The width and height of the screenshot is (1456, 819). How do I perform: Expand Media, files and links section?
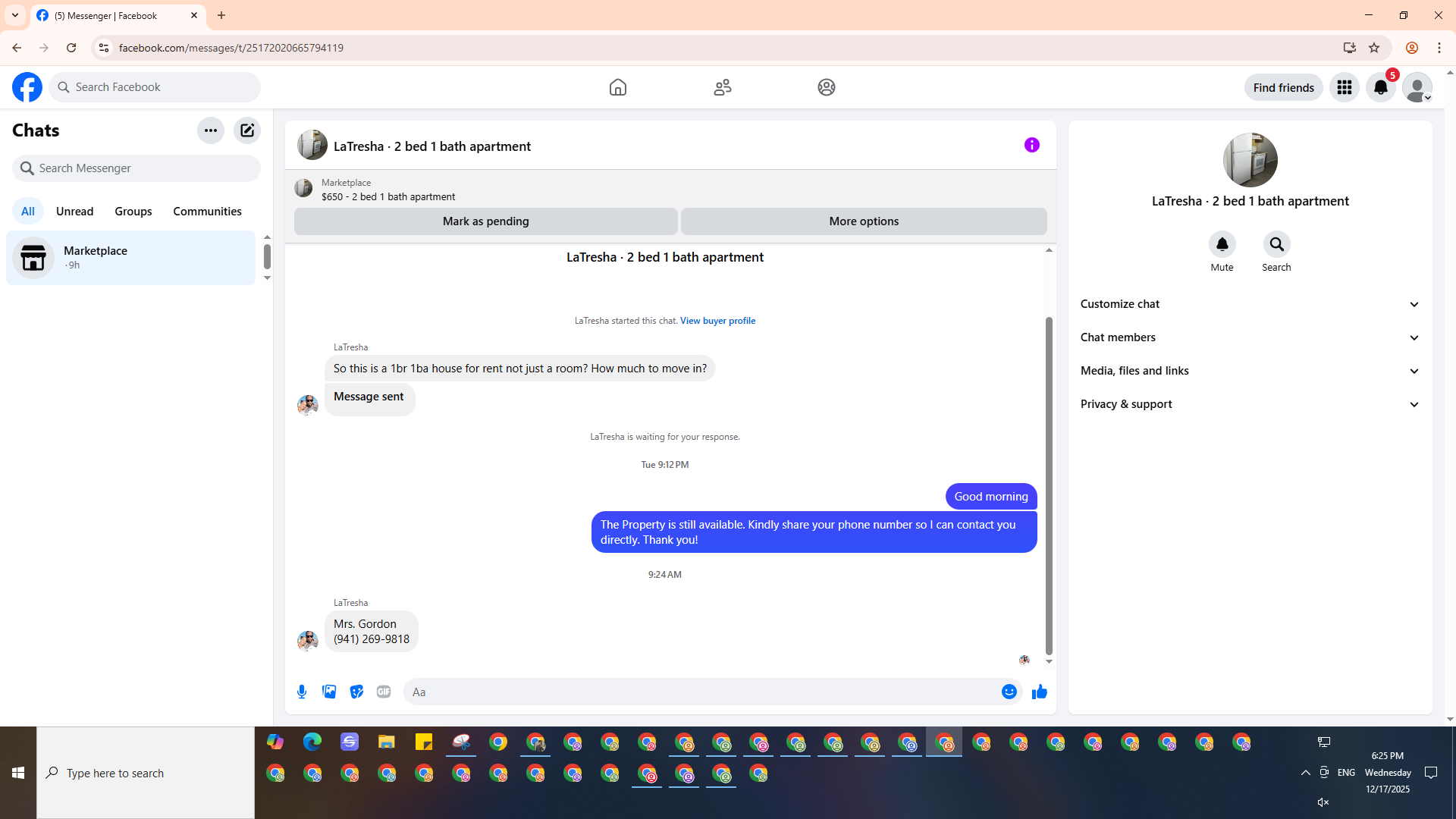point(1250,371)
